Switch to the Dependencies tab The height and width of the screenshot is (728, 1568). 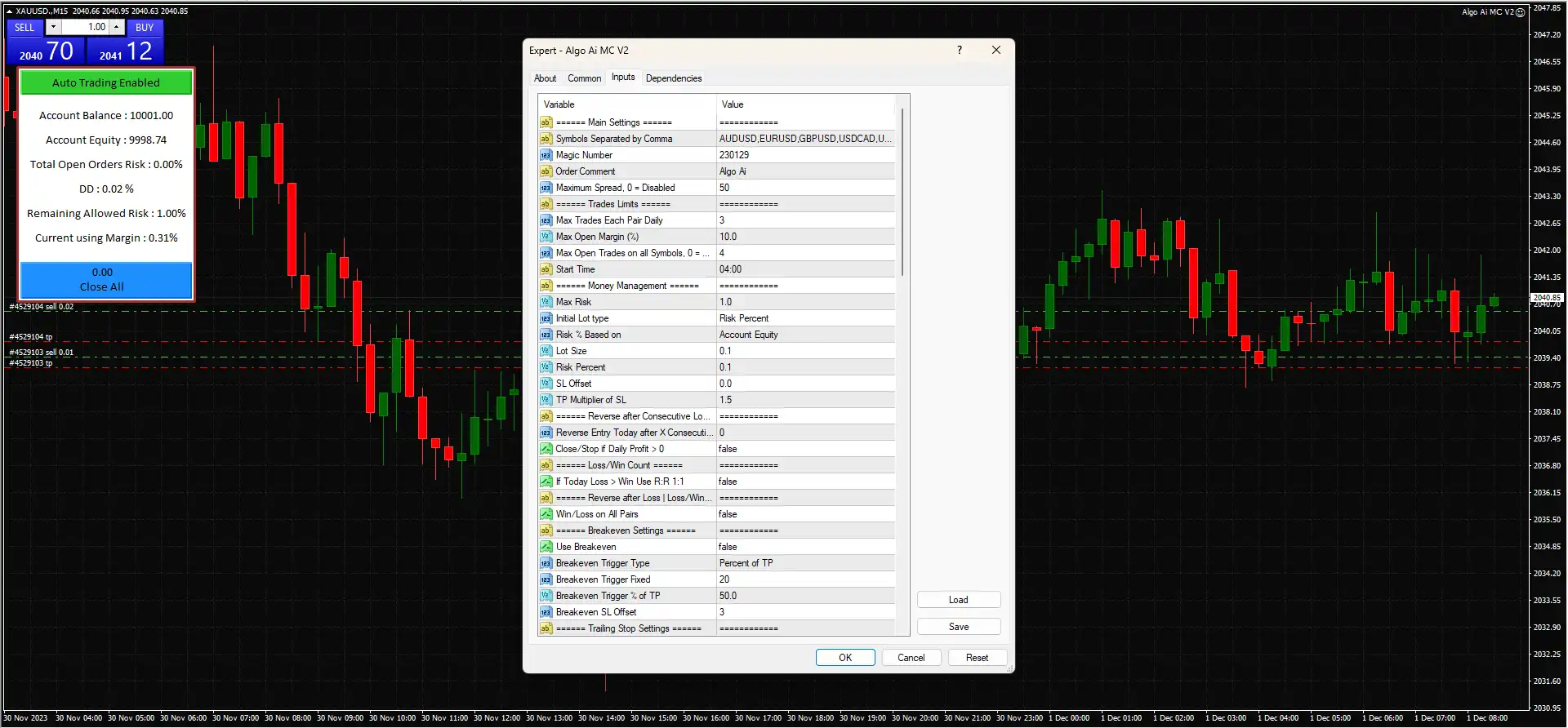point(673,78)
